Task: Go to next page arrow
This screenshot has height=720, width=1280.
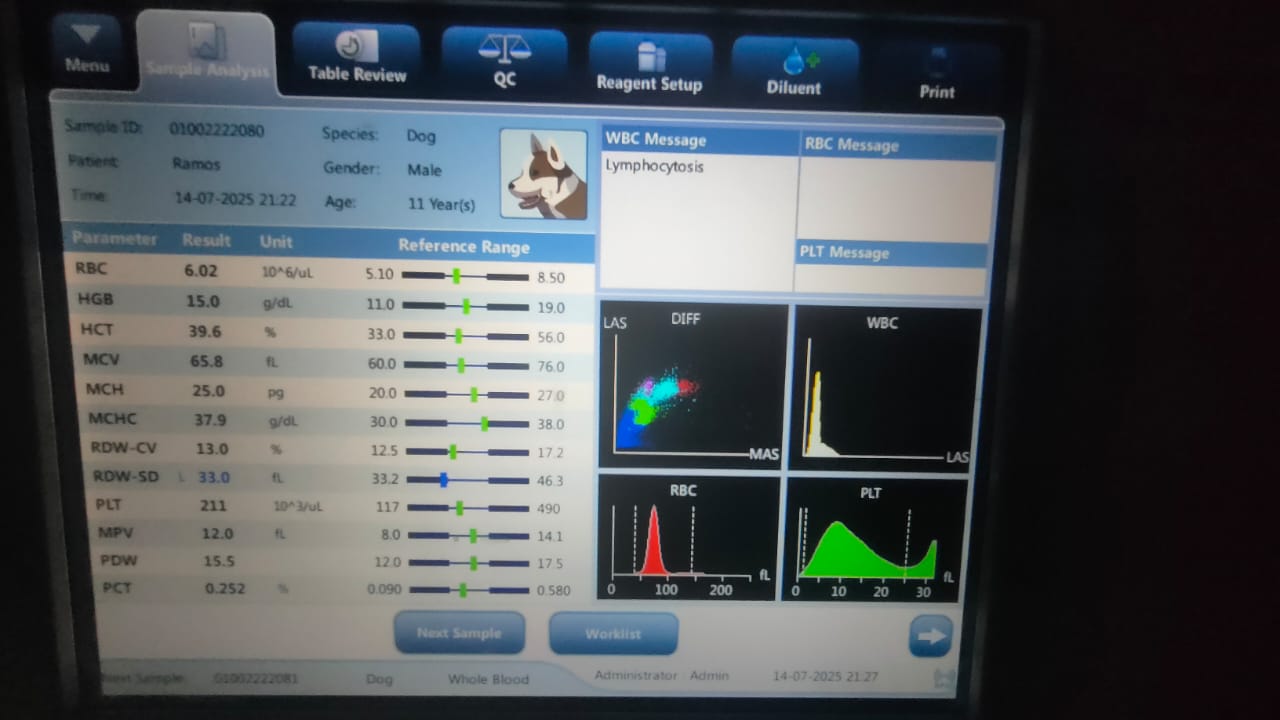Action: (x=929, y=636)
